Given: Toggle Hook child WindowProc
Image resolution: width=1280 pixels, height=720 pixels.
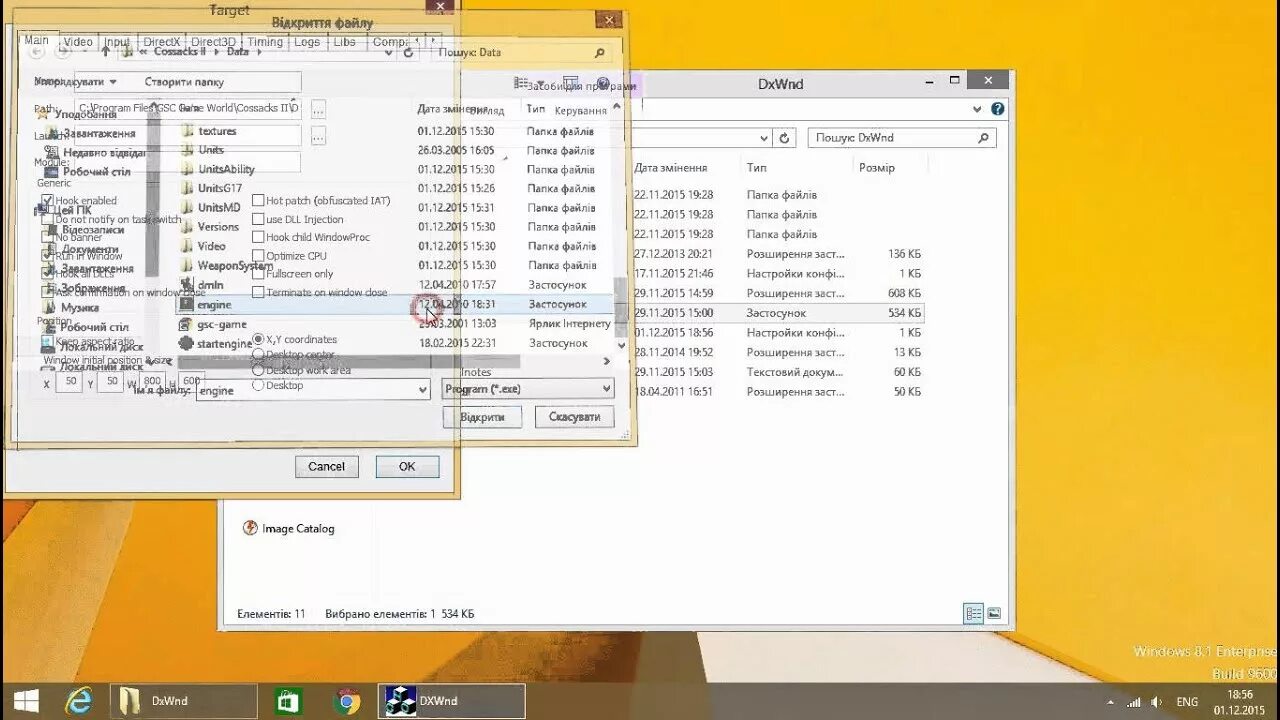Looking at the screenshot, I should pos(258,237).
